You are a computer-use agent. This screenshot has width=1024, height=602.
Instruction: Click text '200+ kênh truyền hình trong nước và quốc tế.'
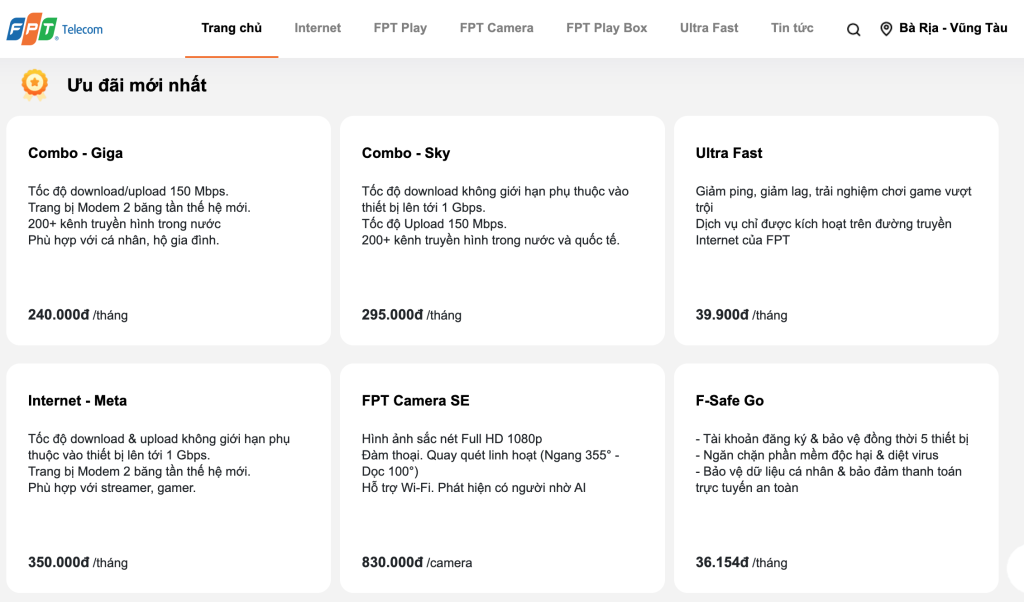pyautogui.click(x=490, y=240)
